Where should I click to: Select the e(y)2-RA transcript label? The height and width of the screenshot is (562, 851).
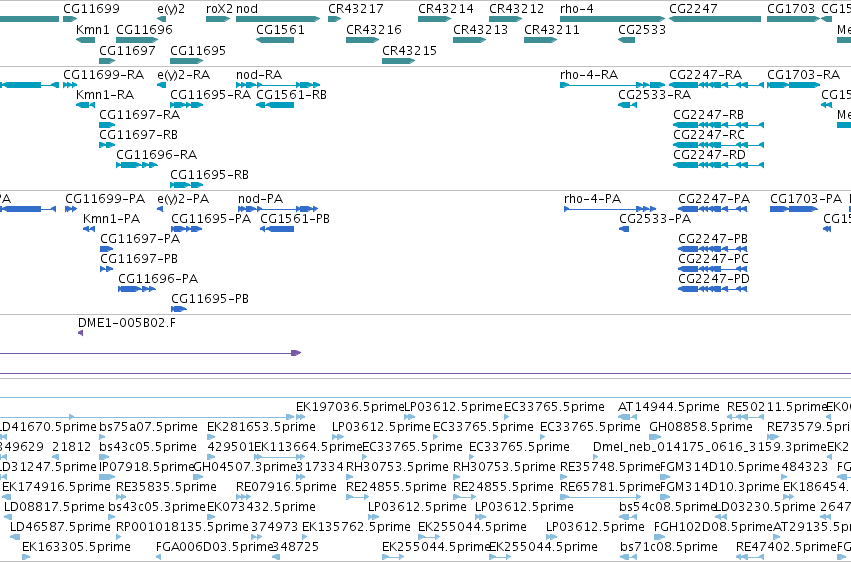(183, 74)
